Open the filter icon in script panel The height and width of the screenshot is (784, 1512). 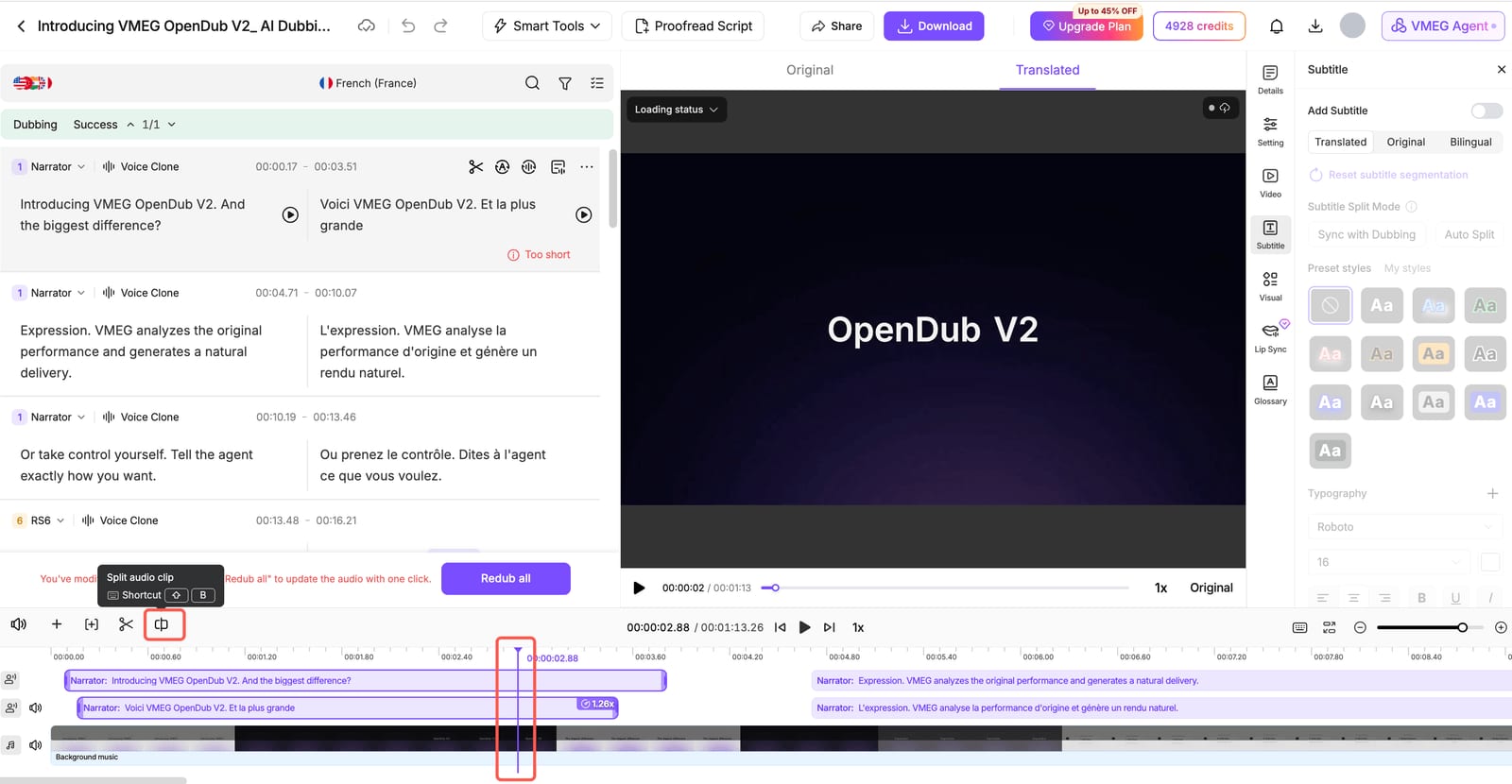(565, 83)
